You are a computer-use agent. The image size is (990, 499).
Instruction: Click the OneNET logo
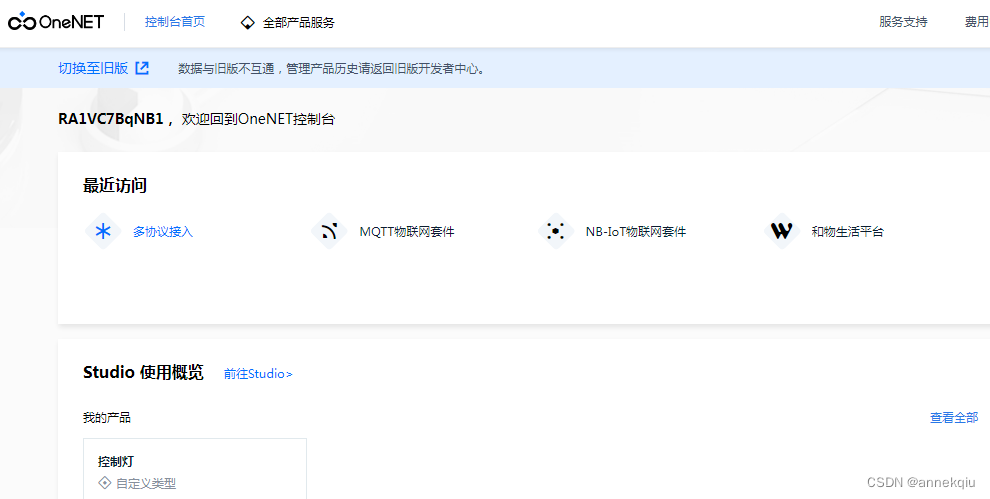tap(56, 23)
